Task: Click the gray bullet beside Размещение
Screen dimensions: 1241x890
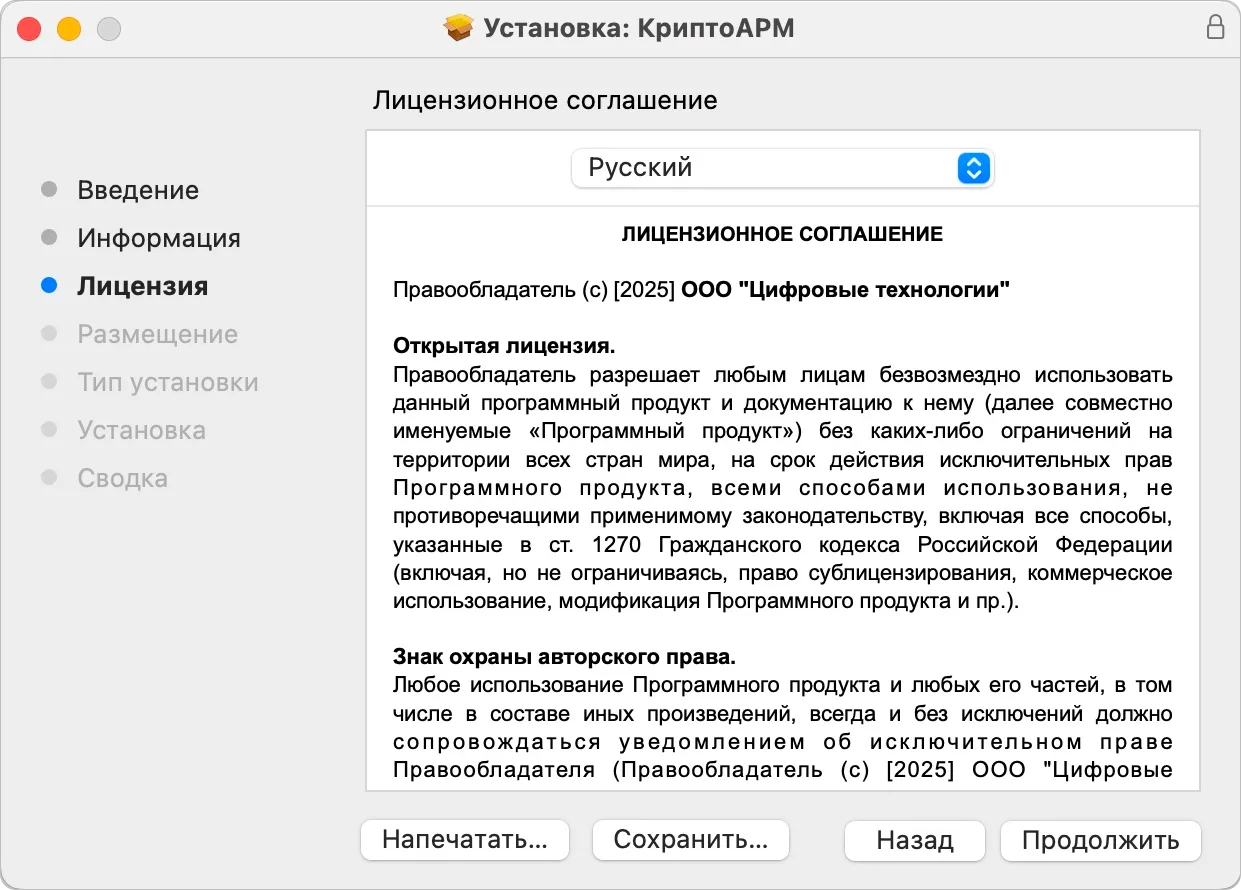Action: (x=47, y=334)
